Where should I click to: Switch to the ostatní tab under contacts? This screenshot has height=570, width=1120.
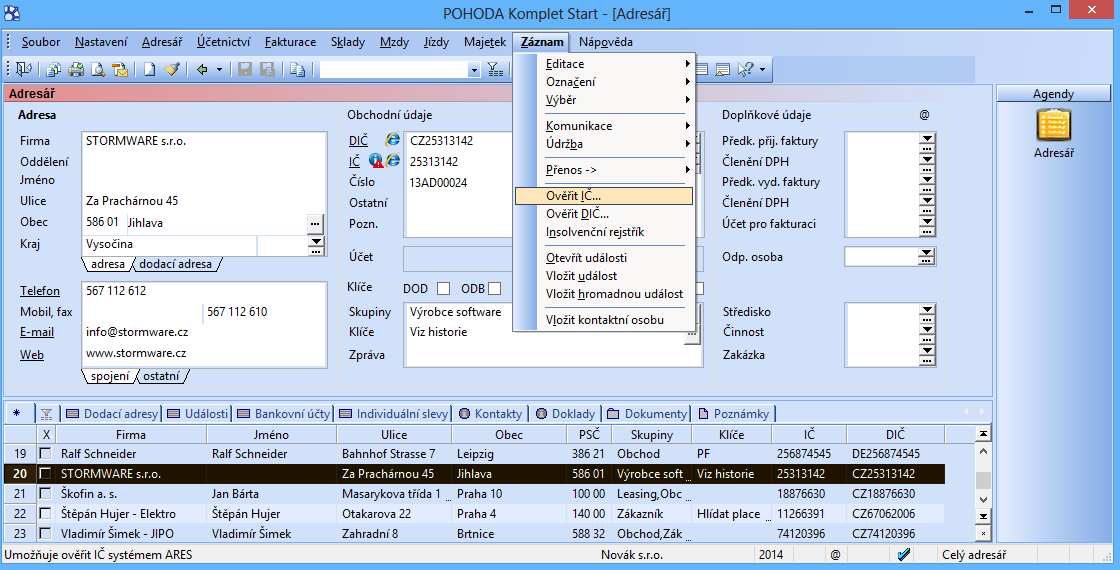point(161,376)
